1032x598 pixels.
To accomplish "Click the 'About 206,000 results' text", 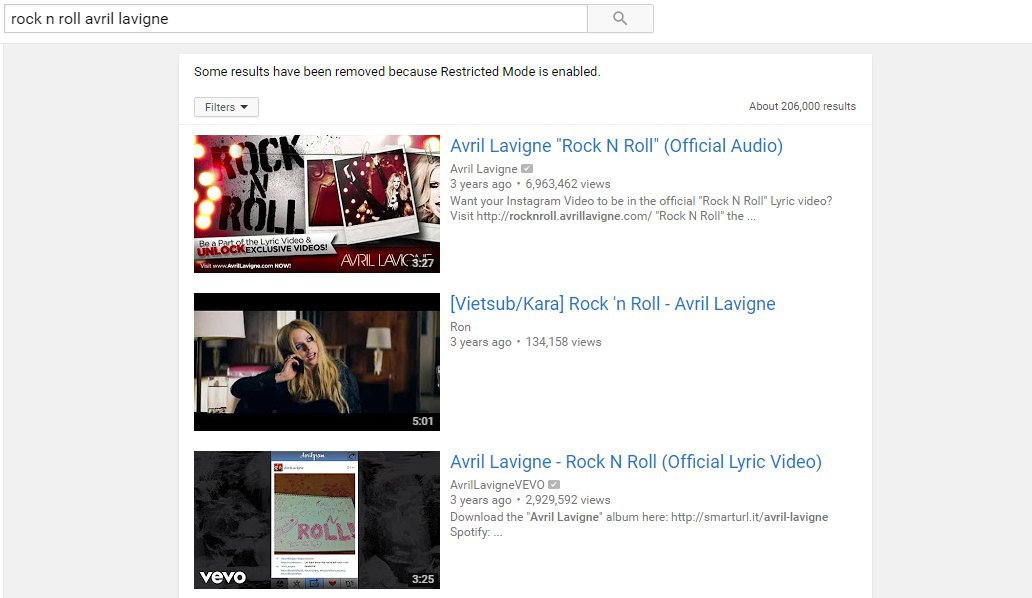I will point(802,106).
